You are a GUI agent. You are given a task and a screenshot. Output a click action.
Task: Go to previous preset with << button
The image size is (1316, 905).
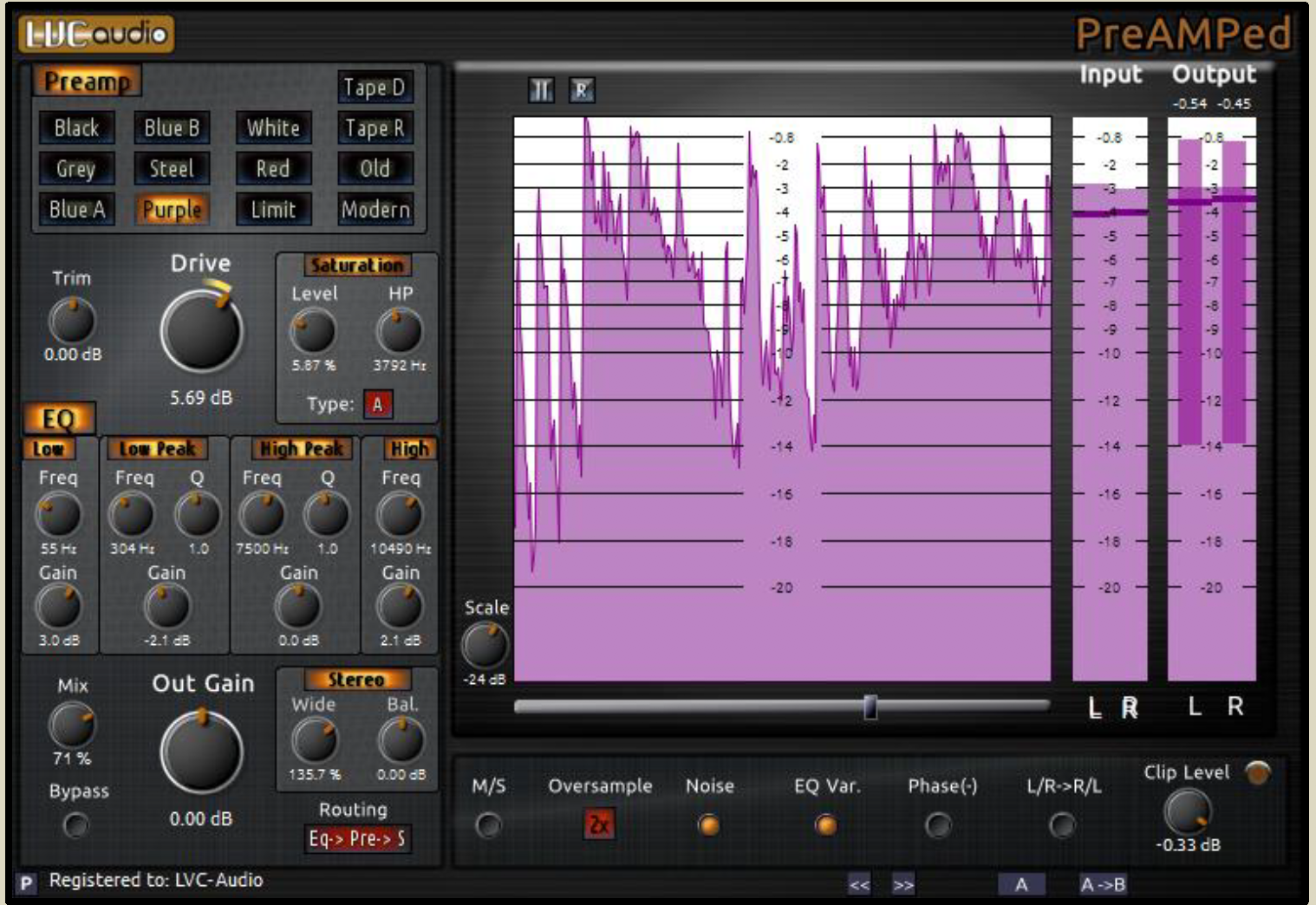tap(859, 884)
